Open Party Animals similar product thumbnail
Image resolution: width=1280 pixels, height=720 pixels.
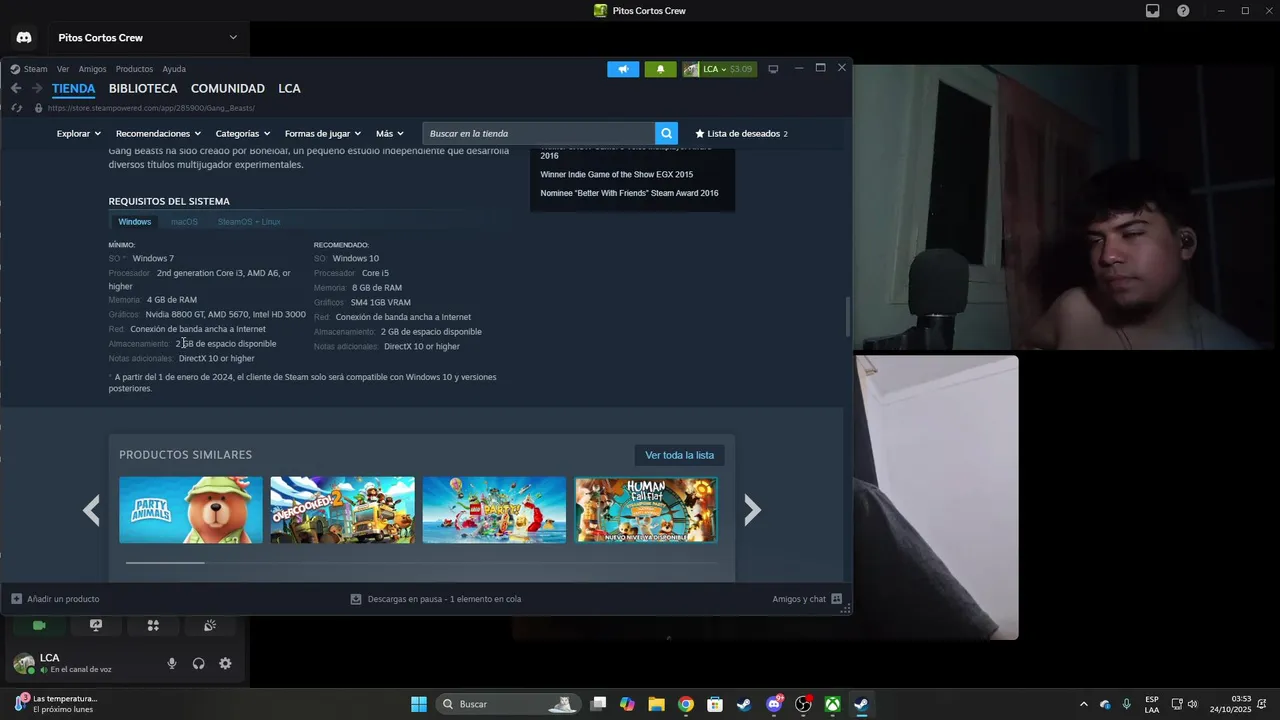(x=191, y=510)
